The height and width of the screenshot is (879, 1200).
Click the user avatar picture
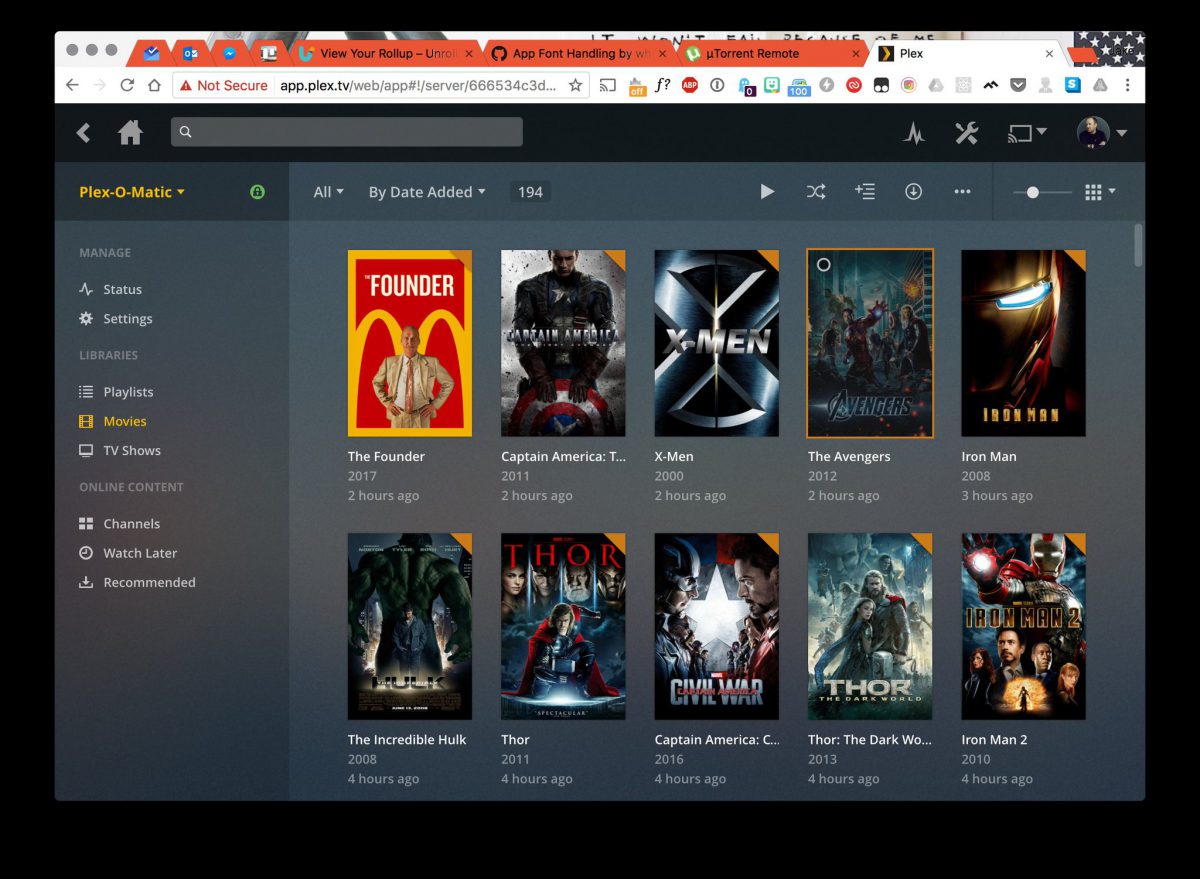1093,132
